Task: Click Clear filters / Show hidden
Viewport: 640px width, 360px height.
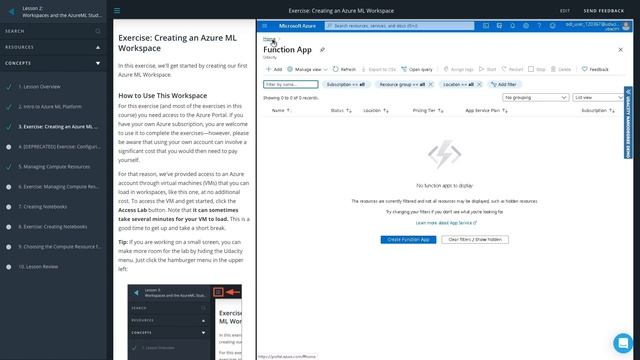Action: click(x=475, y=240)
